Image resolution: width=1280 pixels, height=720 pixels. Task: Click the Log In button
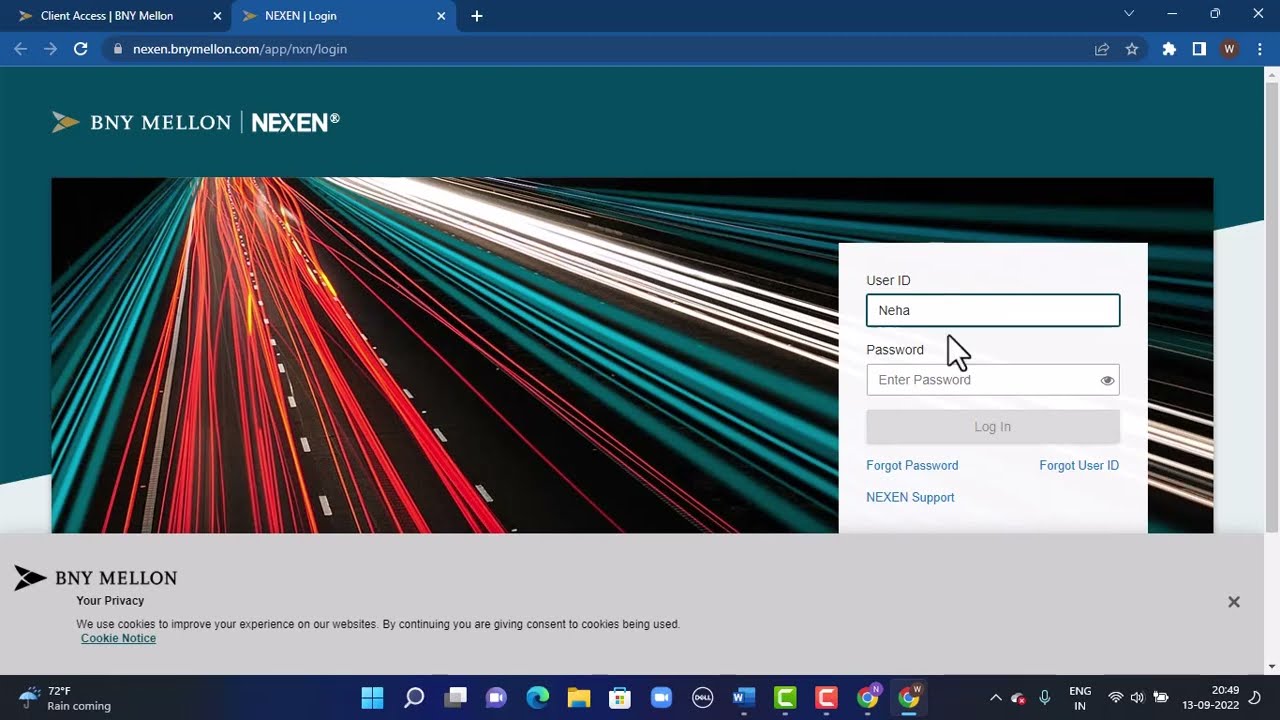point(993,427)
